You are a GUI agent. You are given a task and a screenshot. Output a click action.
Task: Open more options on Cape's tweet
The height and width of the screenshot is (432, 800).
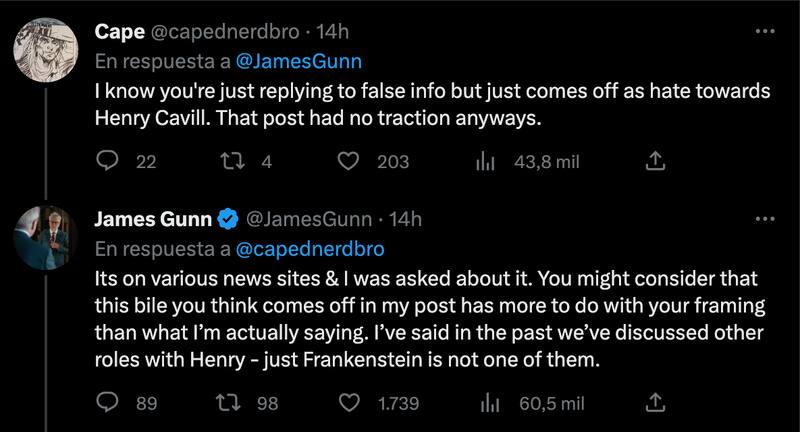(x=765, y=33)
